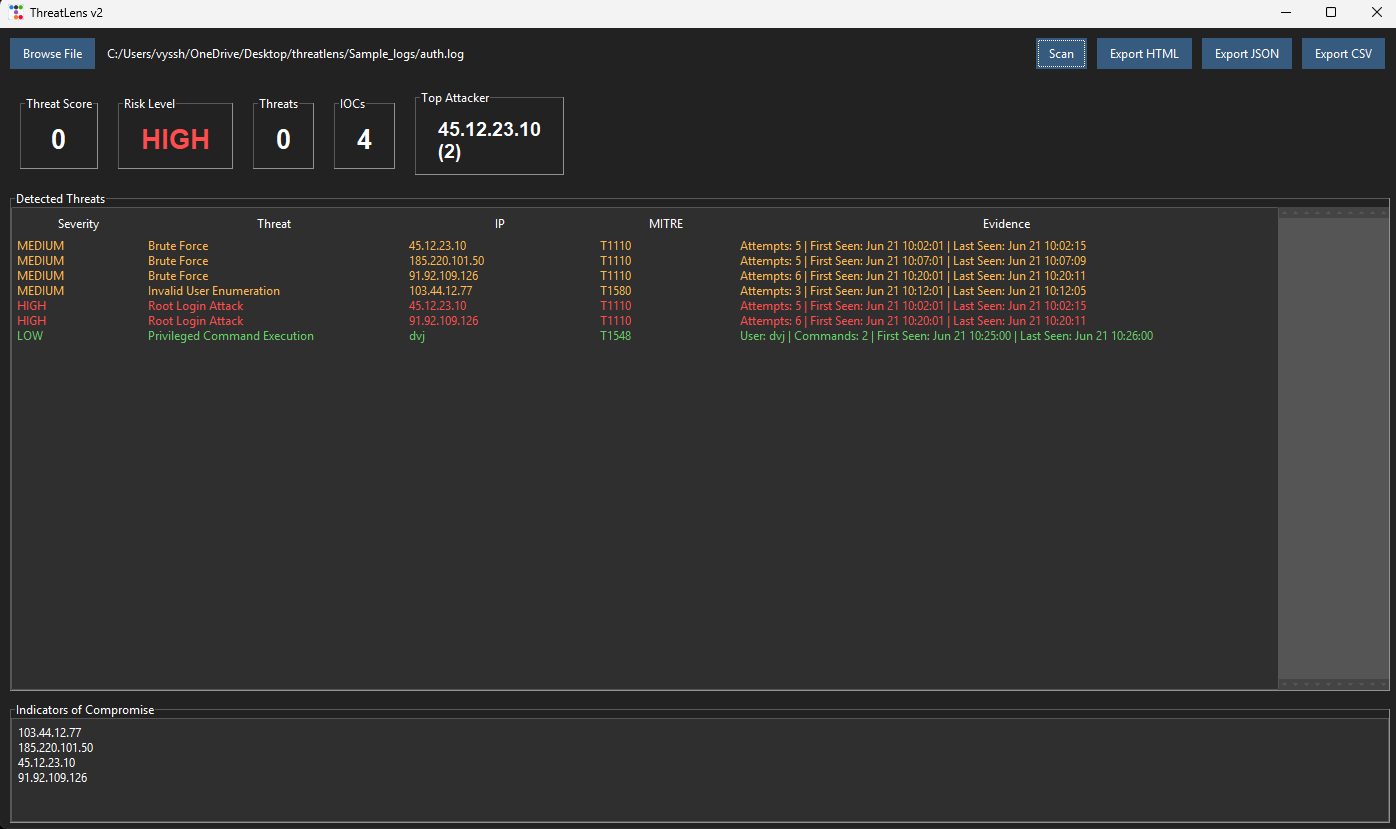Select the Root Login Attack row for 91.92.109.126

[x=645, y=321]
